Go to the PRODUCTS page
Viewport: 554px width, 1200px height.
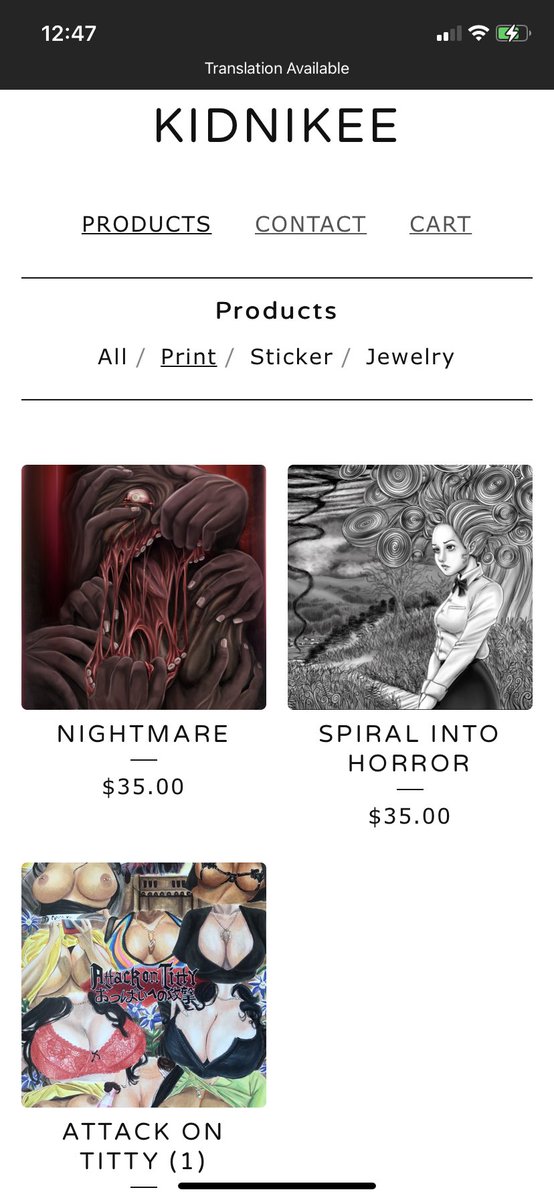pyautogui.click(x=146, y=224)
